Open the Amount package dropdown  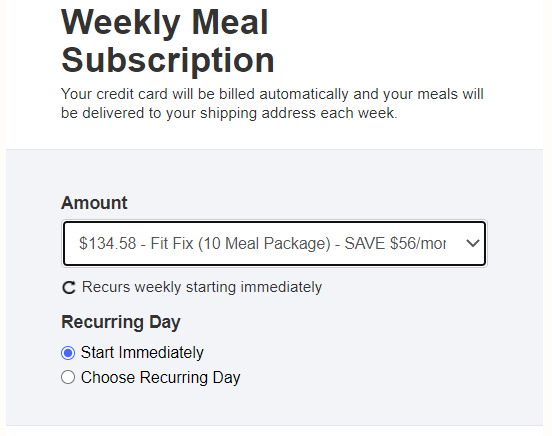274,243
